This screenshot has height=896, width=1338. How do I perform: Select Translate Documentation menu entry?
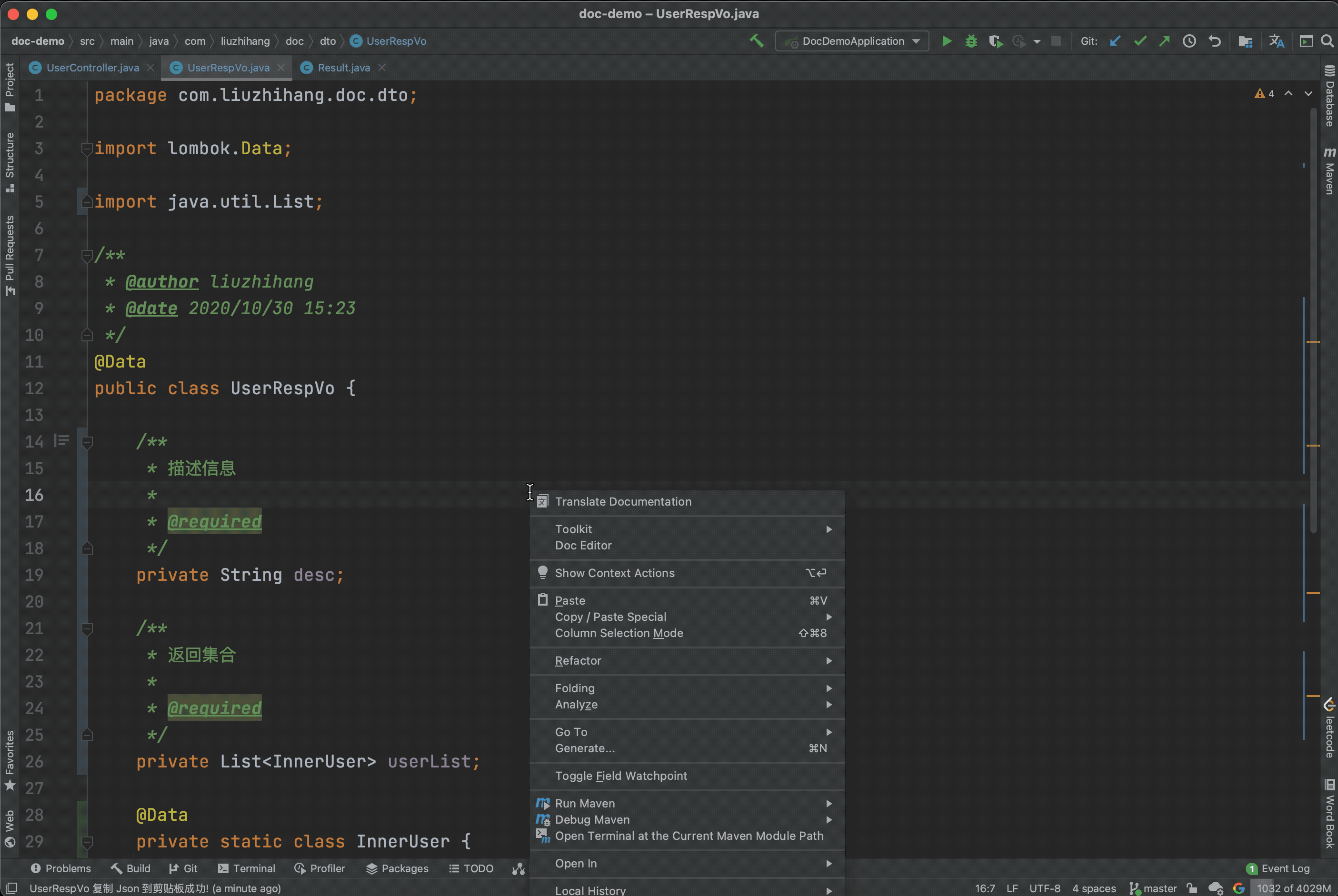point(623,502)
